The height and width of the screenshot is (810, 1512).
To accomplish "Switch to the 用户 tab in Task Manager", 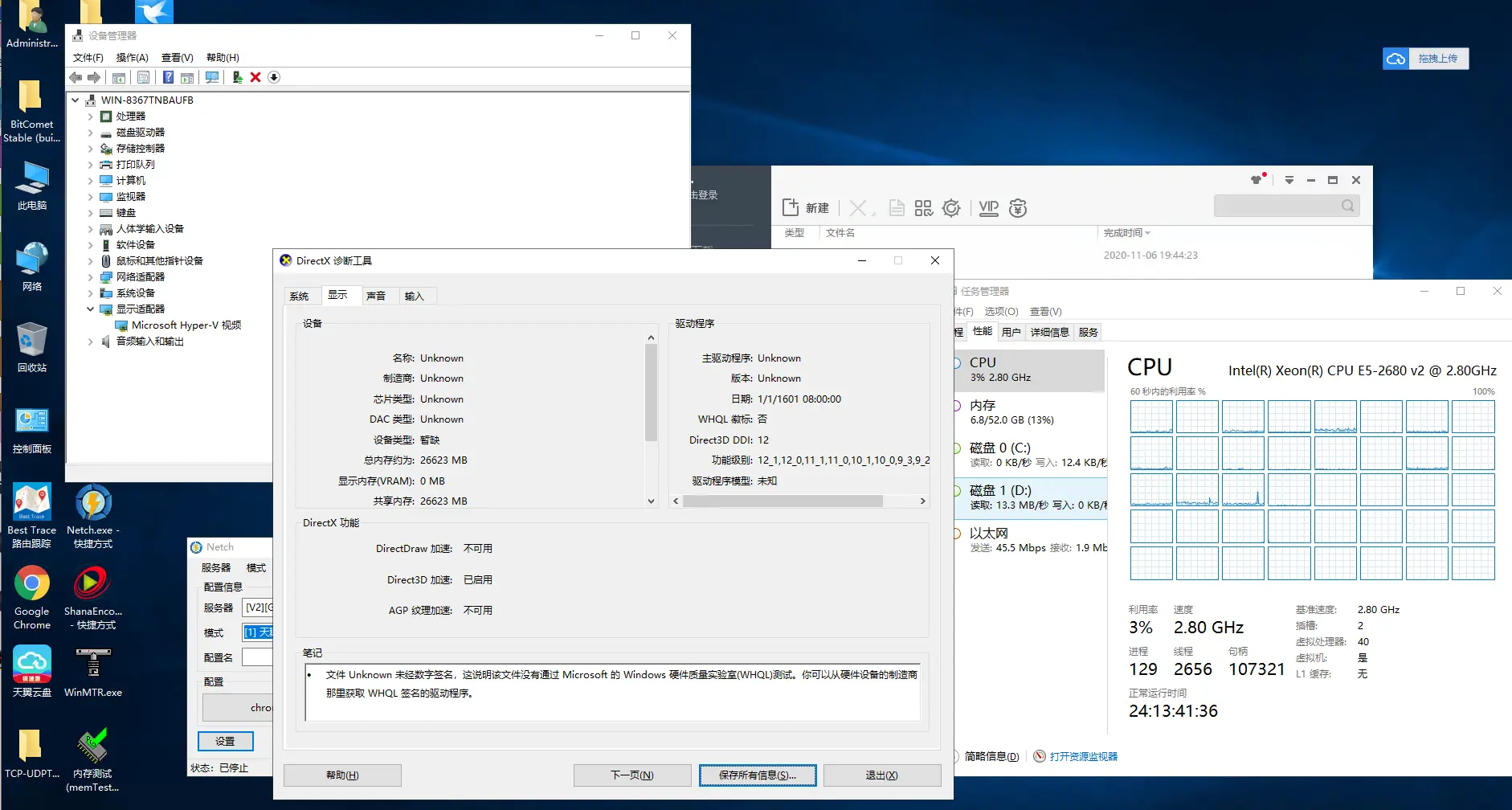I will coord(1011,332).
